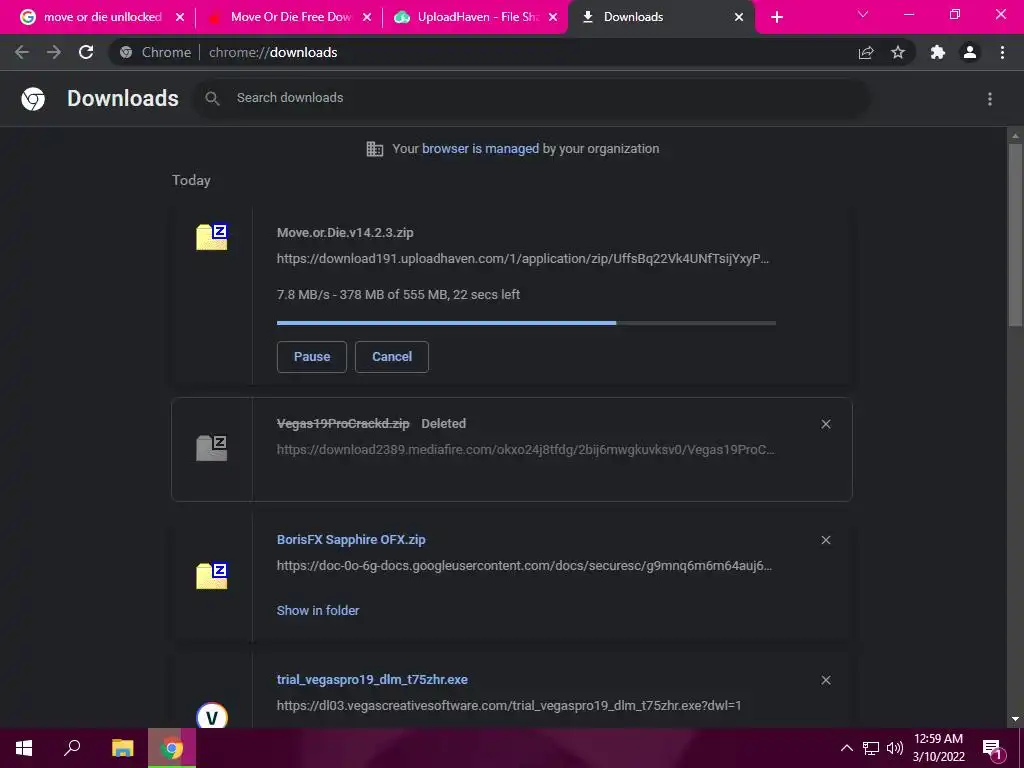Click the Search downloads field
This screenshot has height=768, width=1024.
click(x=532, y=99)
